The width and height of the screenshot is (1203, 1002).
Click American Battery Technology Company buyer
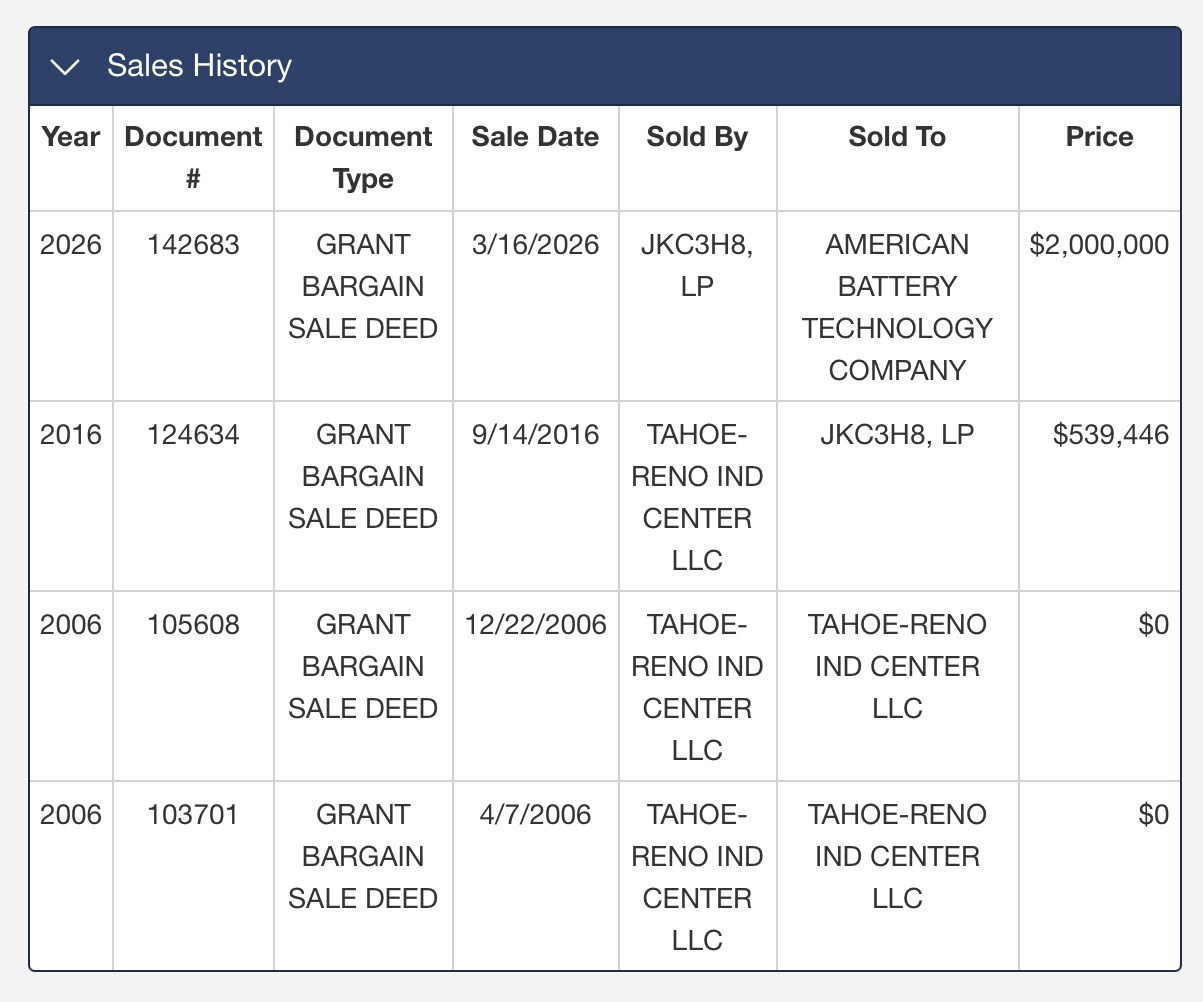(897, 308)
